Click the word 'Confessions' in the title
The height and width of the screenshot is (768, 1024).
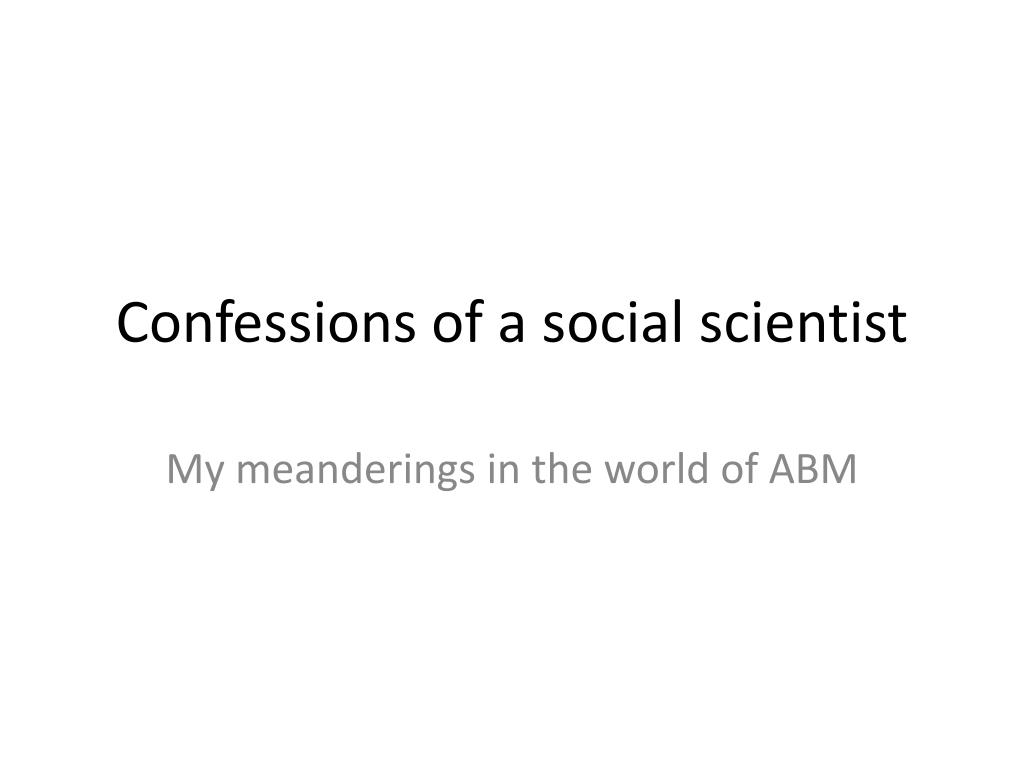tap(266, 322)
